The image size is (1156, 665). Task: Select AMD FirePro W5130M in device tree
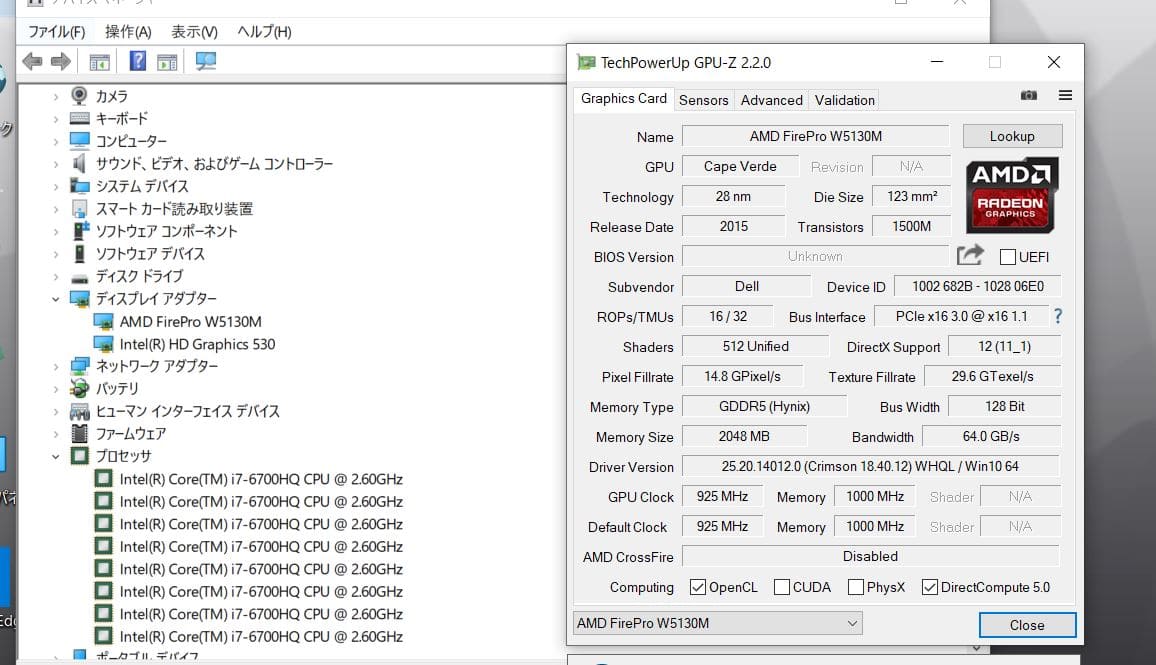tap(190, 321)
